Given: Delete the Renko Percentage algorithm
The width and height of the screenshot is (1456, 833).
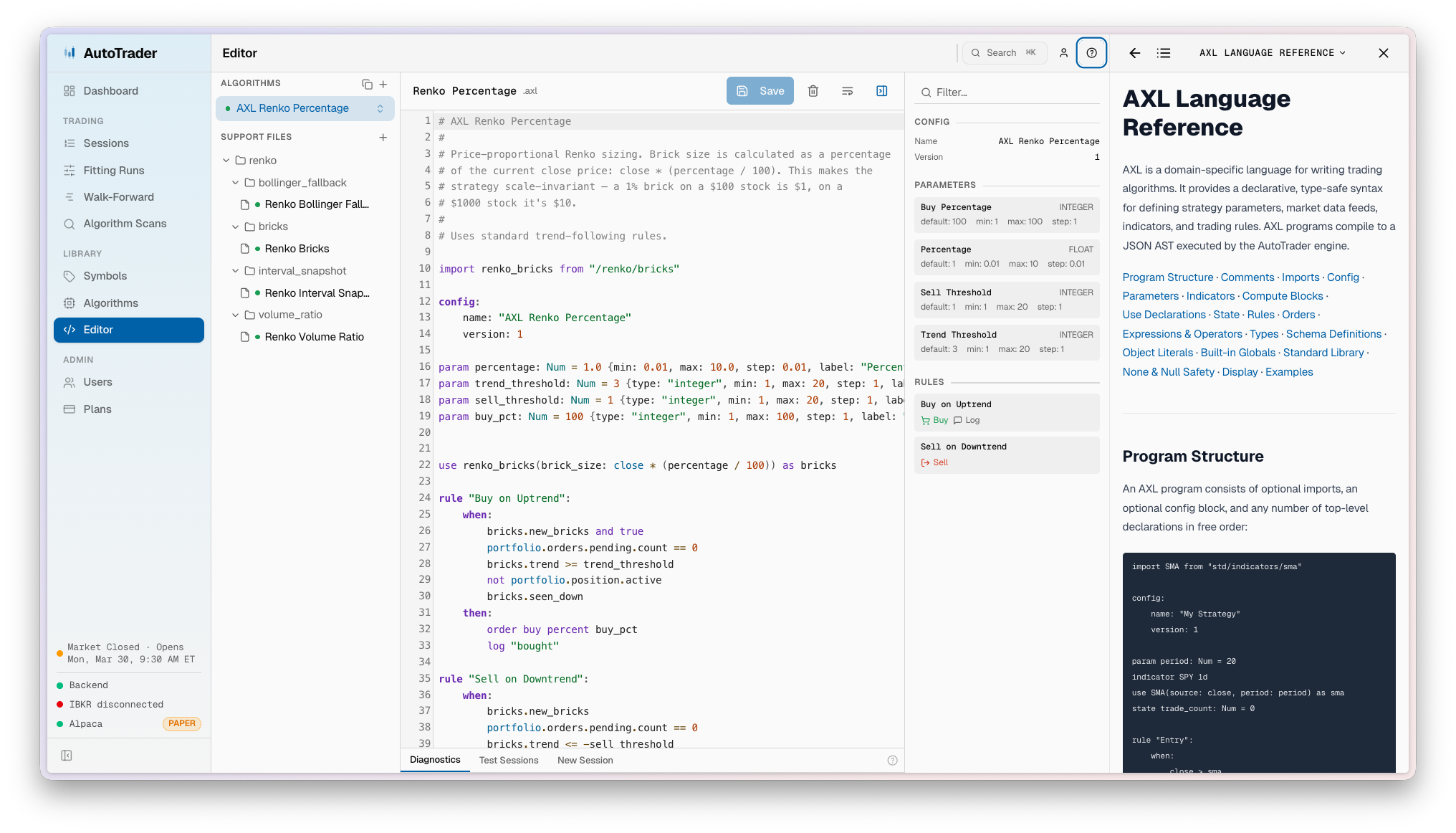Looking at the screenshot, I should tap(813, 90).
